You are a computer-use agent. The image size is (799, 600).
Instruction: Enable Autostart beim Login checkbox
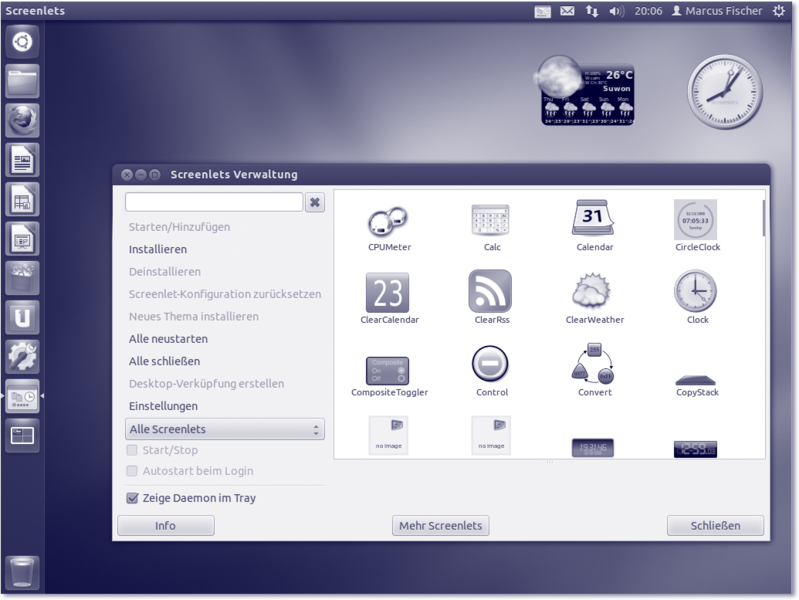point(132,471)
